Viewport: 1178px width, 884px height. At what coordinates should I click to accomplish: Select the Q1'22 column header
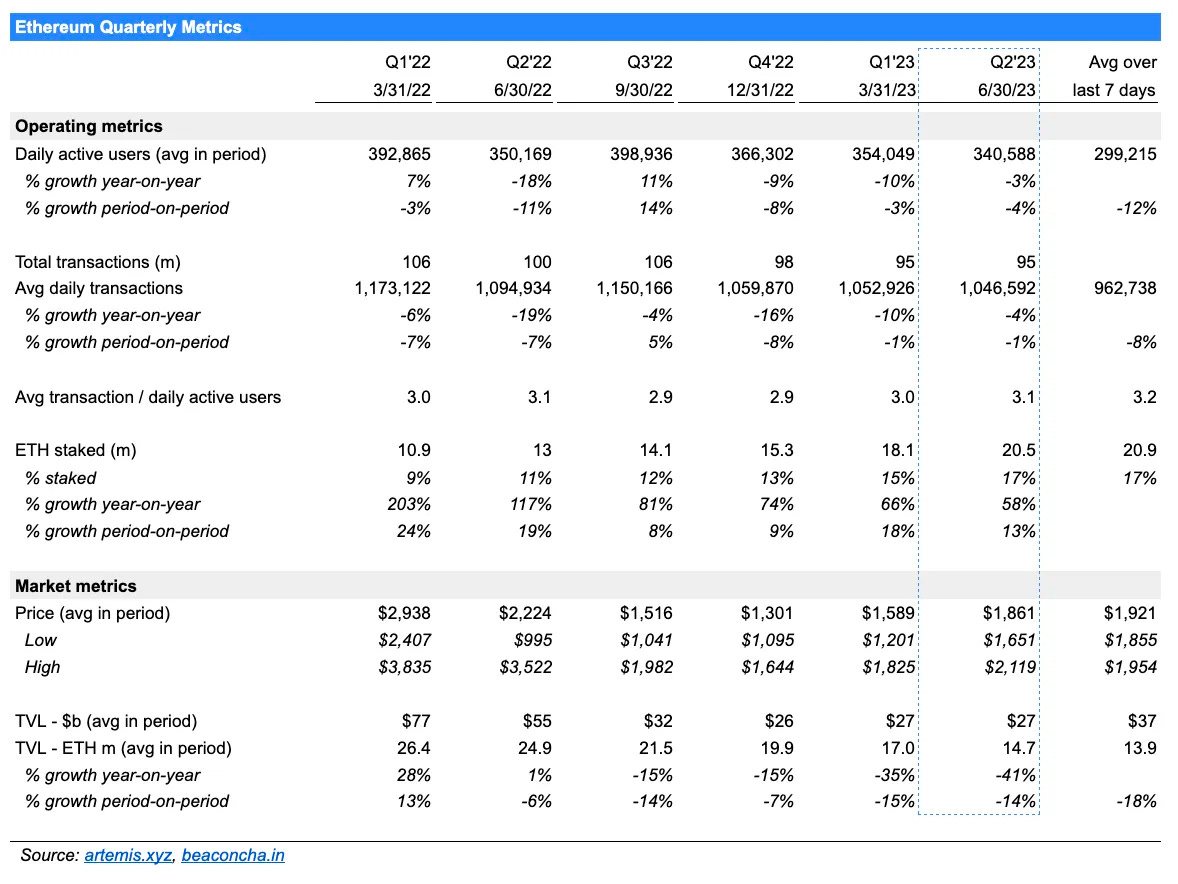click(408, 62)
